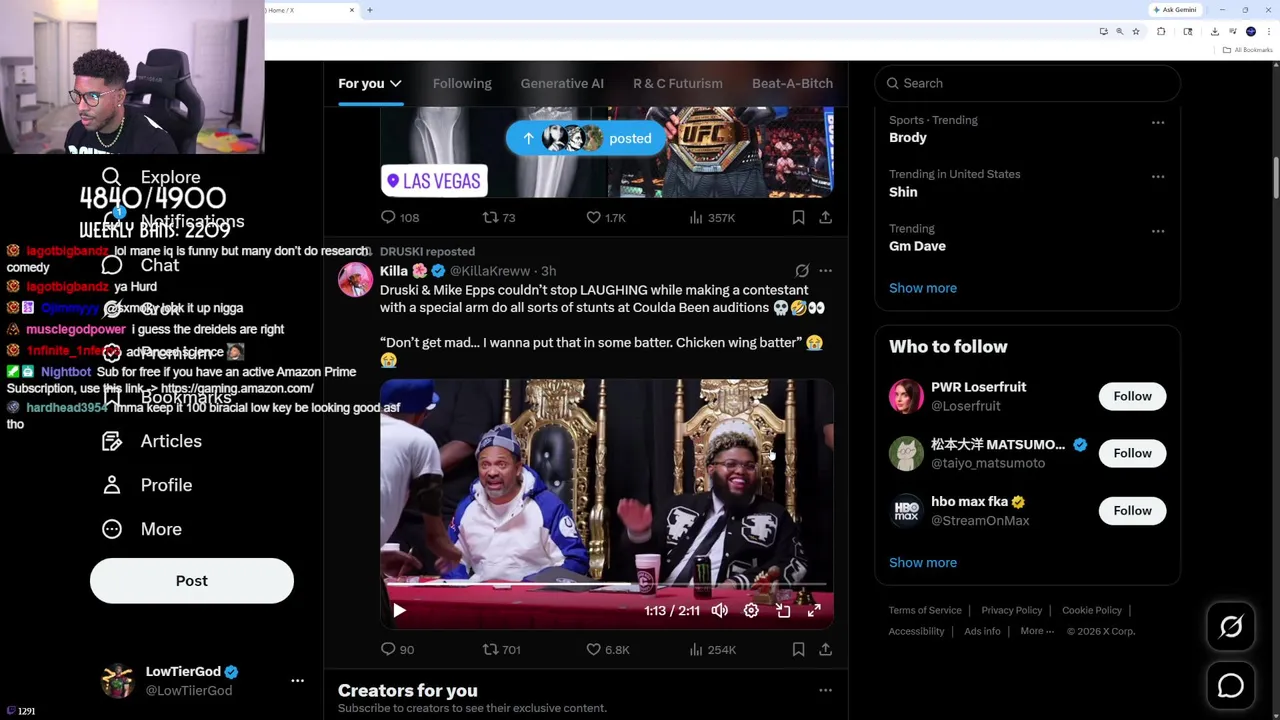Expand the video to fullscreen

(814, 610)
